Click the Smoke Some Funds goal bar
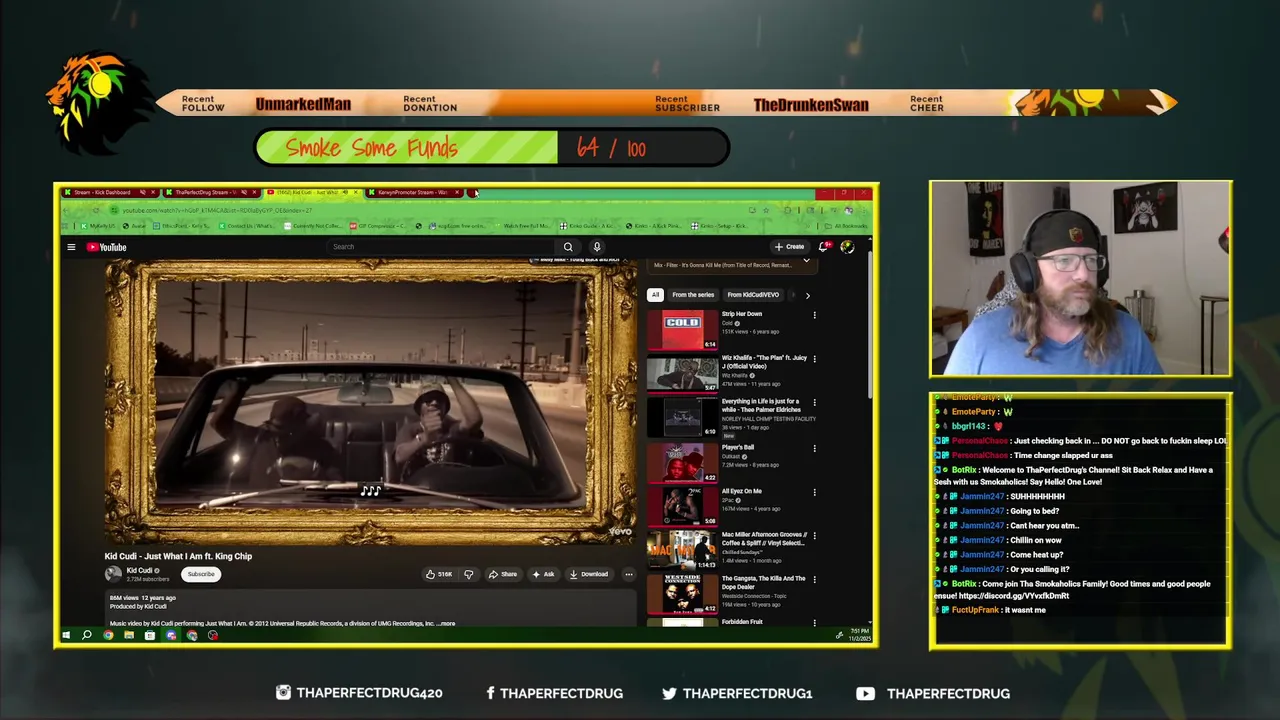This screenshot has width=1280, height=720. tap(492, 148)
